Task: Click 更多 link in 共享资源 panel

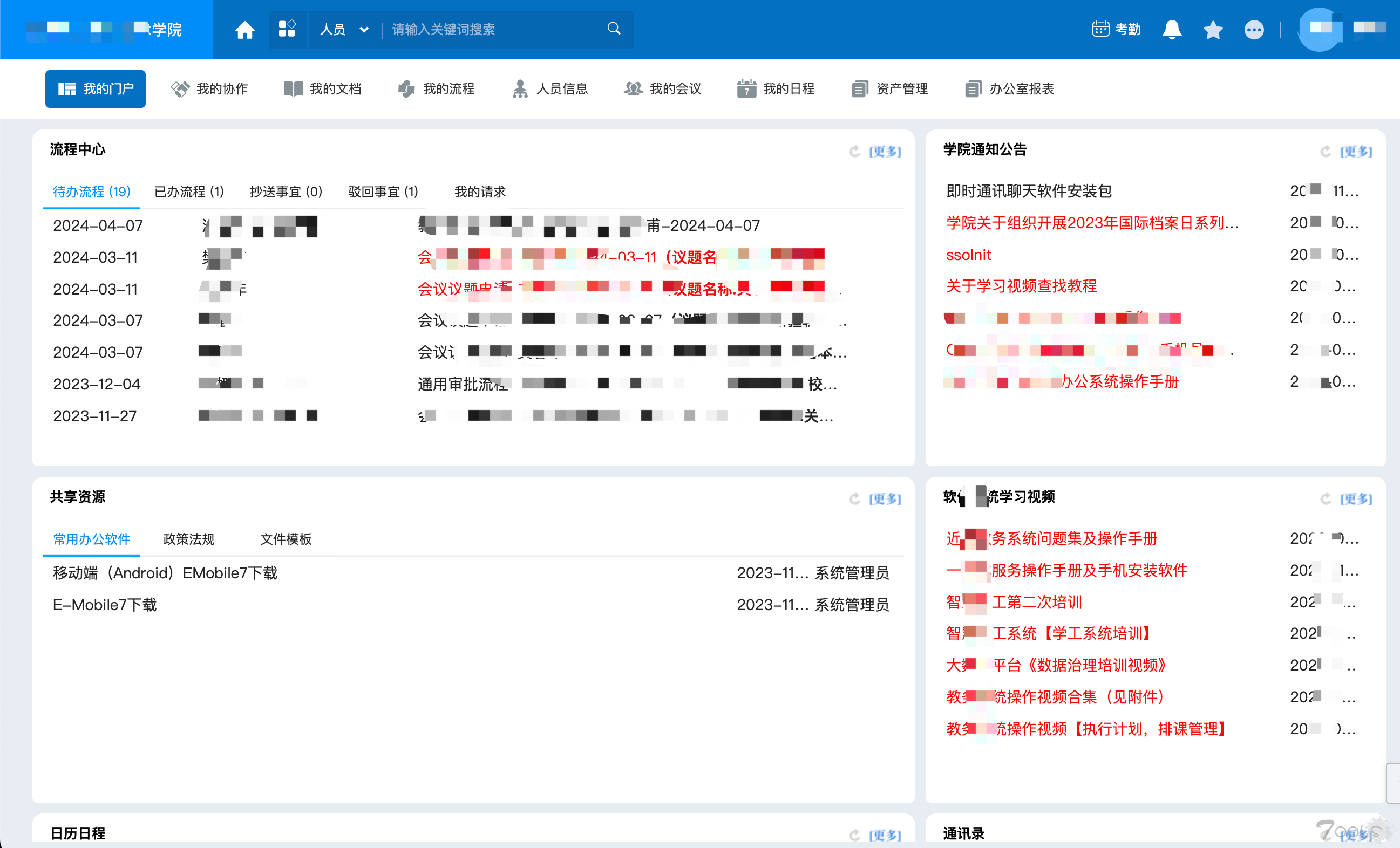Action: click(x=885, y=498)
